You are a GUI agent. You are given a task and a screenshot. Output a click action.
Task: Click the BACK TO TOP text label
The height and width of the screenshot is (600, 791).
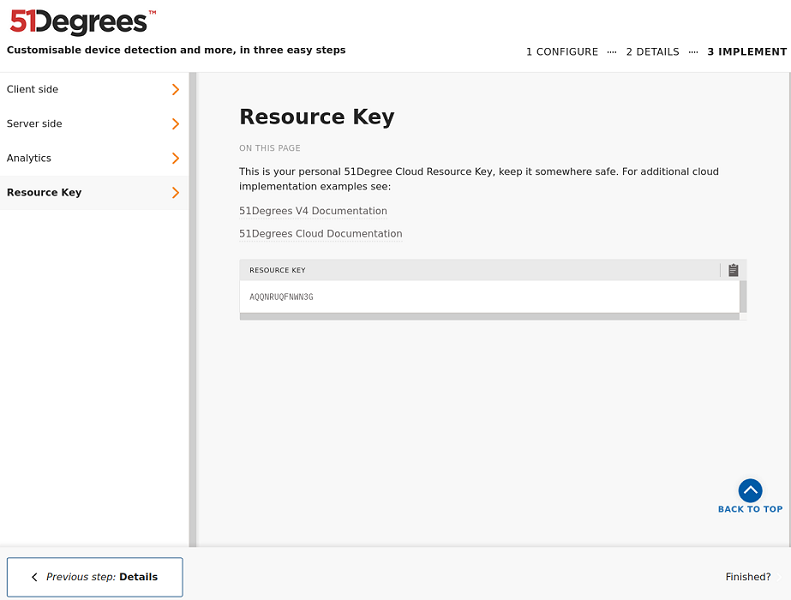click(750, 510)
